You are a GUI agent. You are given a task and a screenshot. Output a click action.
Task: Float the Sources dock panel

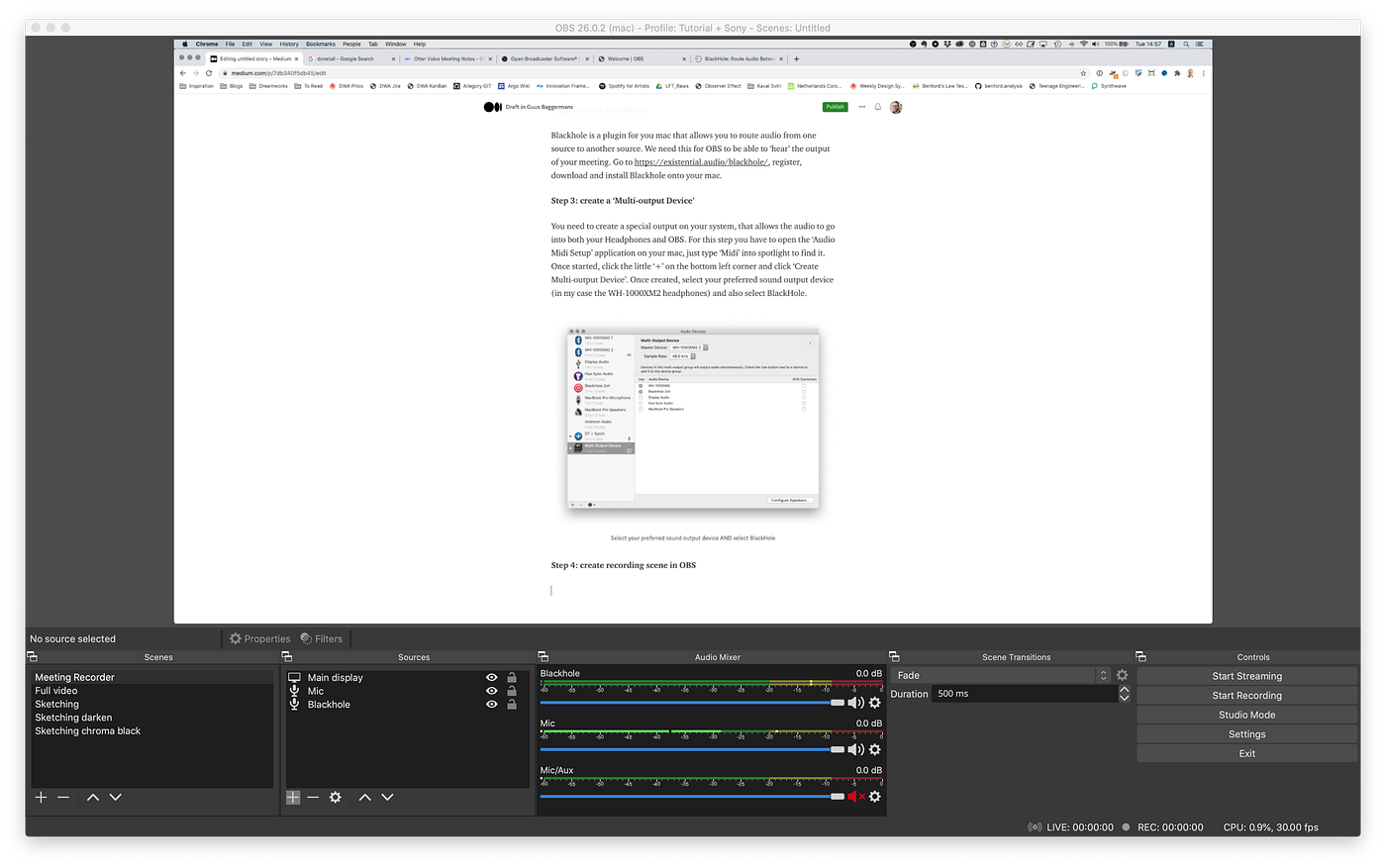(x=287, y=657)
